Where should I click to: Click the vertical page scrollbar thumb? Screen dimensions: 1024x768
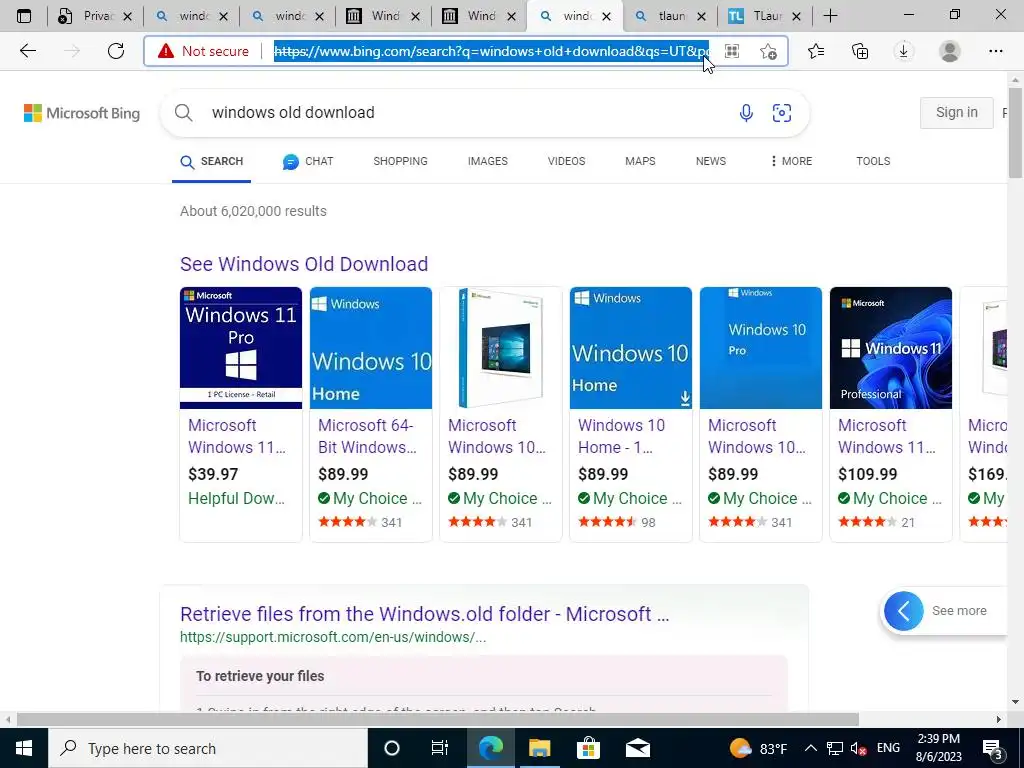(x=1016, y=132)
